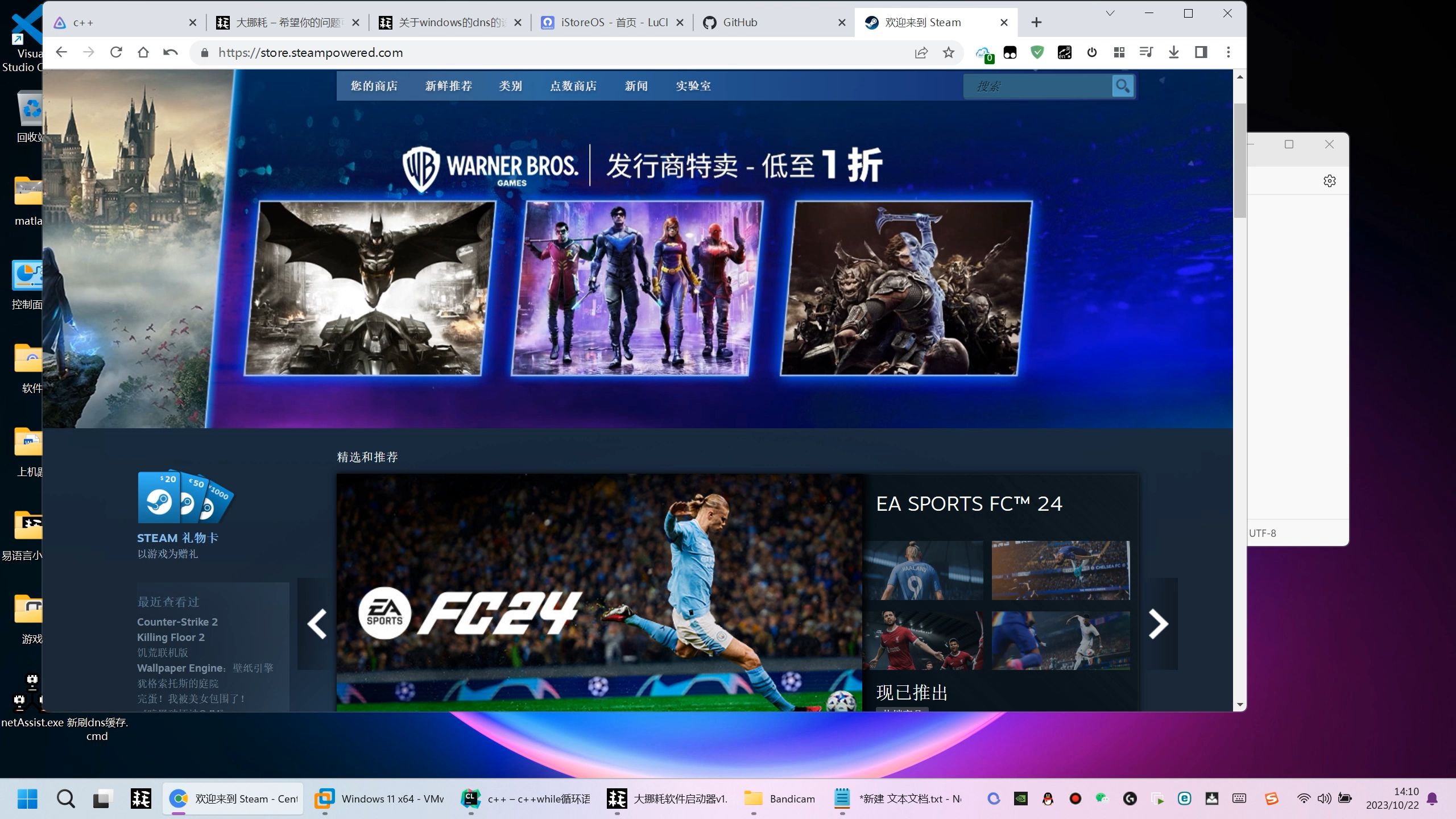Show browser downloads
This screenshot has width=1456, height=819.
[1174, 52]
